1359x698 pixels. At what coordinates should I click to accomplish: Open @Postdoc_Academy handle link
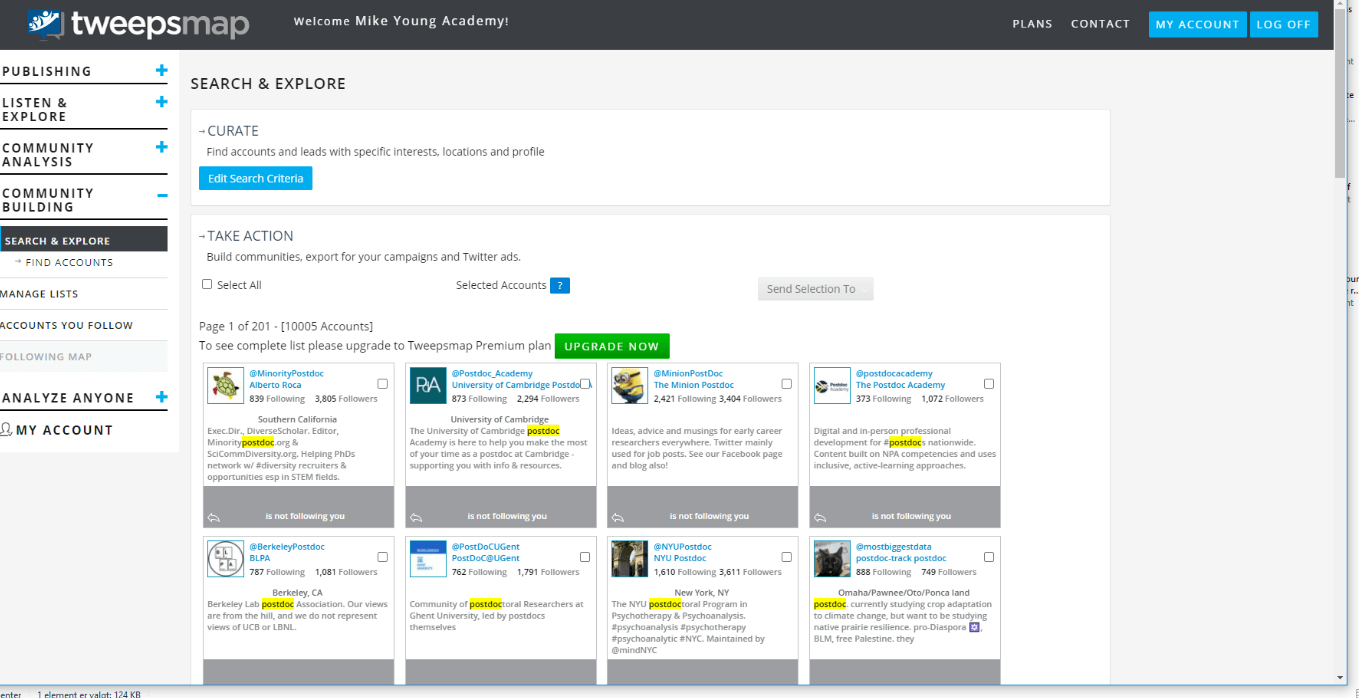[x=493, y=373]
